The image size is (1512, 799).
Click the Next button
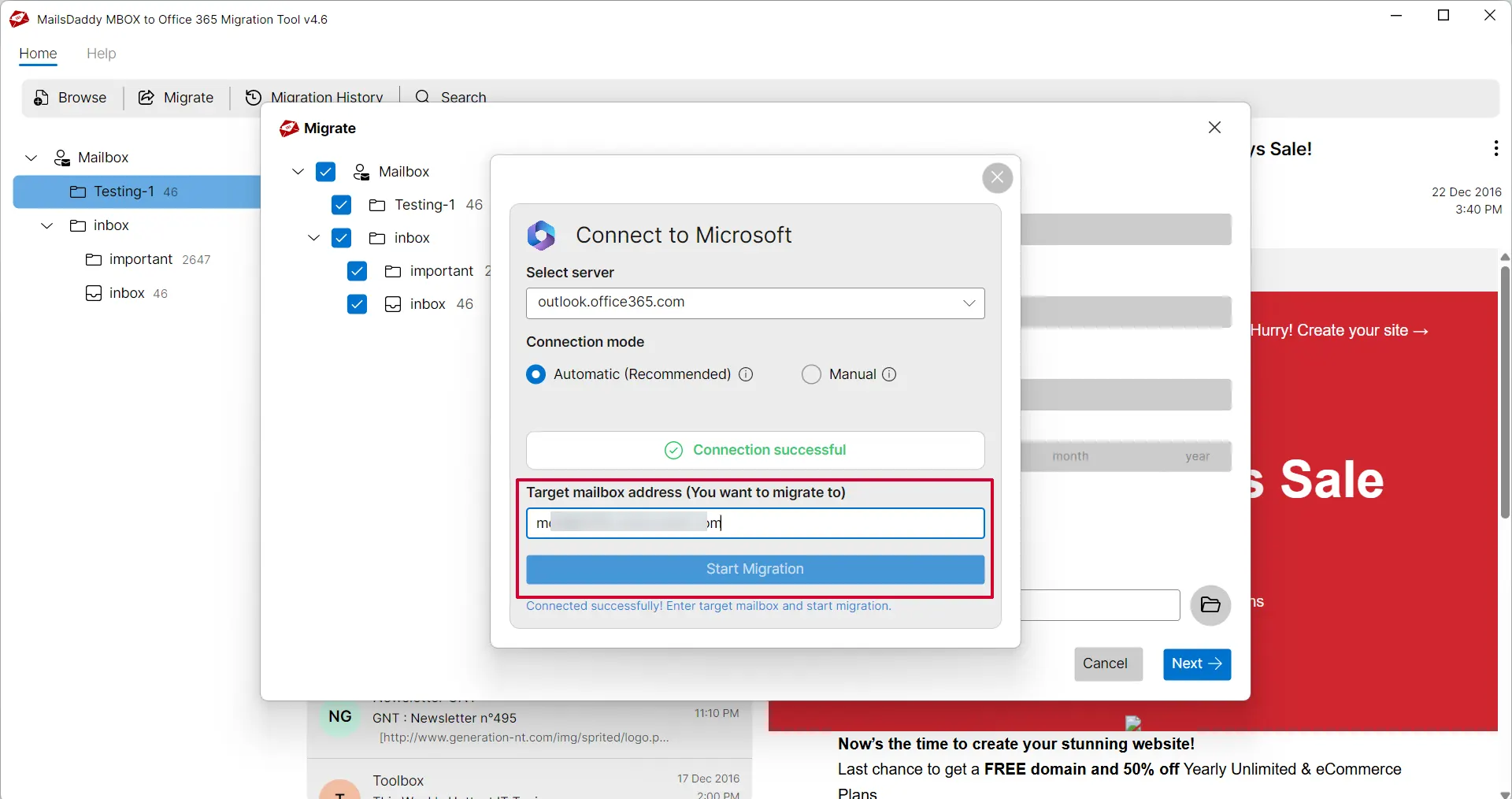tap(1195, 664)
